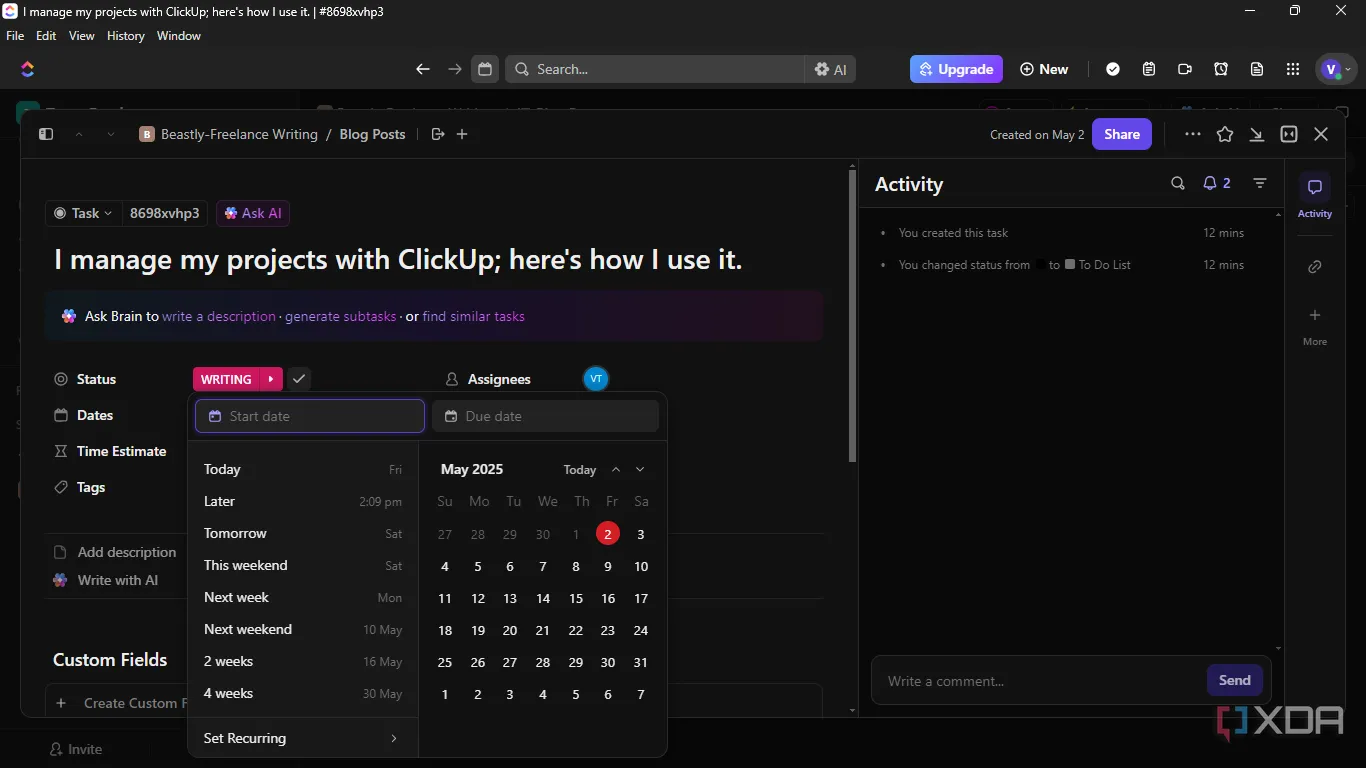Screen dimensions: 1366x768
Task: Go back with the left arrow
Action: tap(422, 69)
